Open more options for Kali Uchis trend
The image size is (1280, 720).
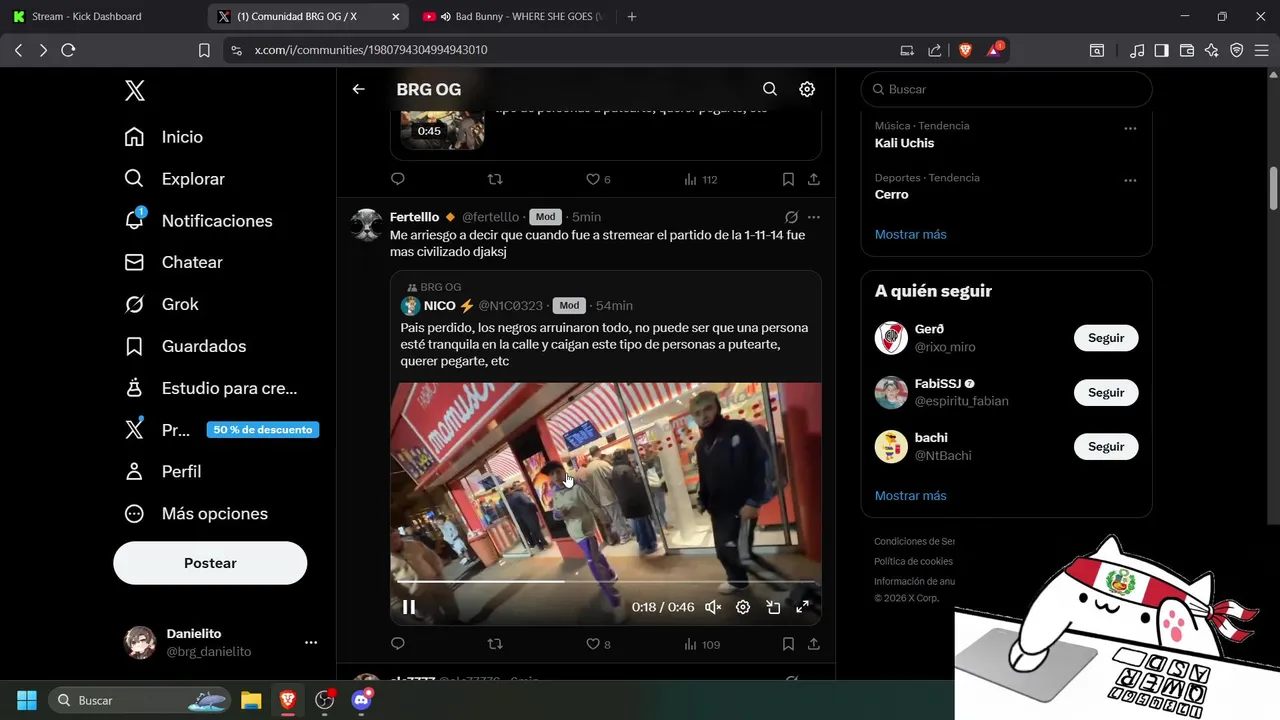(1130, 129)
